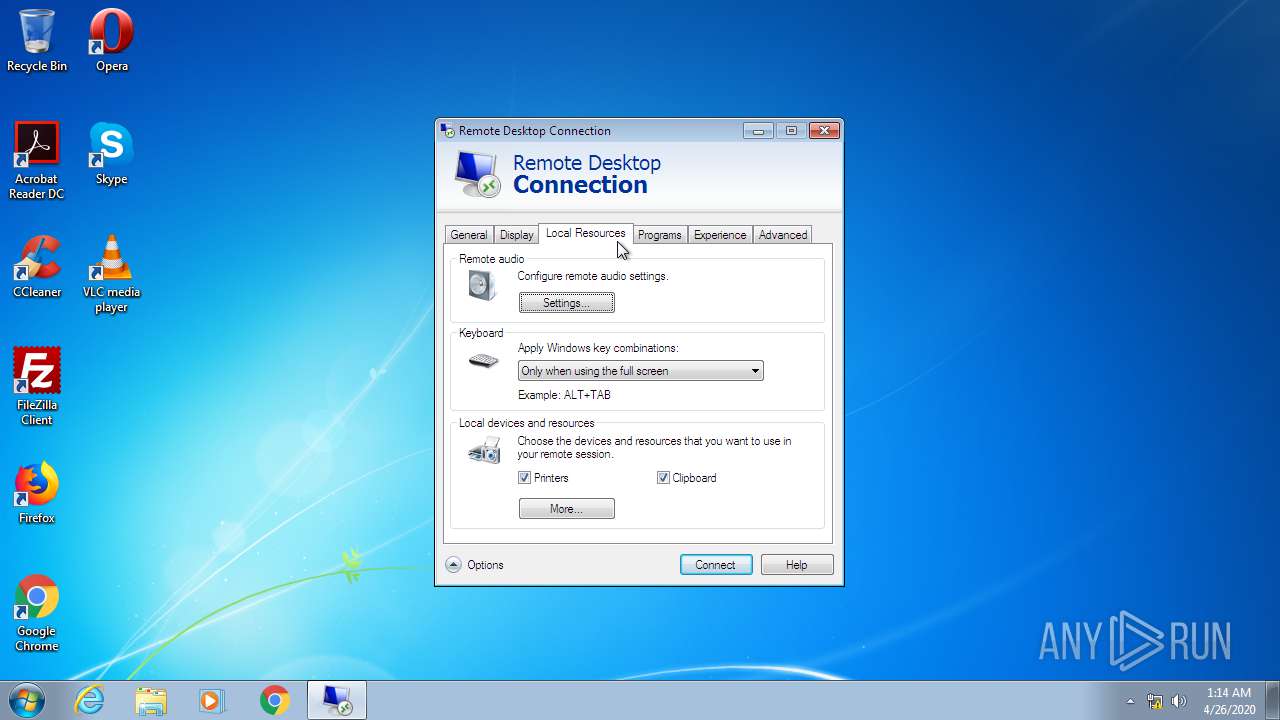Switch to the Display tab
Image resolution: width=1280 pixels, height=720 pixels.
click(516, 235)
